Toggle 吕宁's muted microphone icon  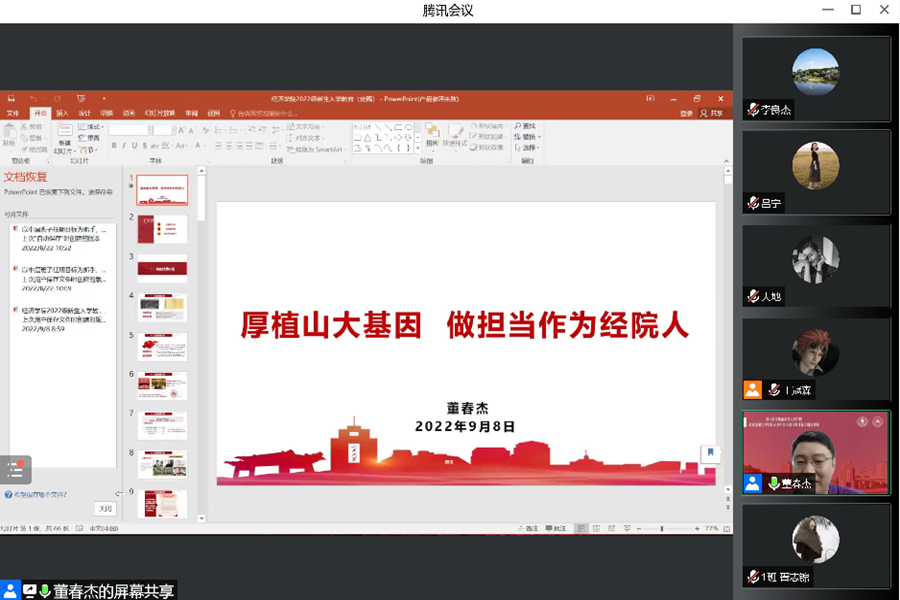click(753, 203)
